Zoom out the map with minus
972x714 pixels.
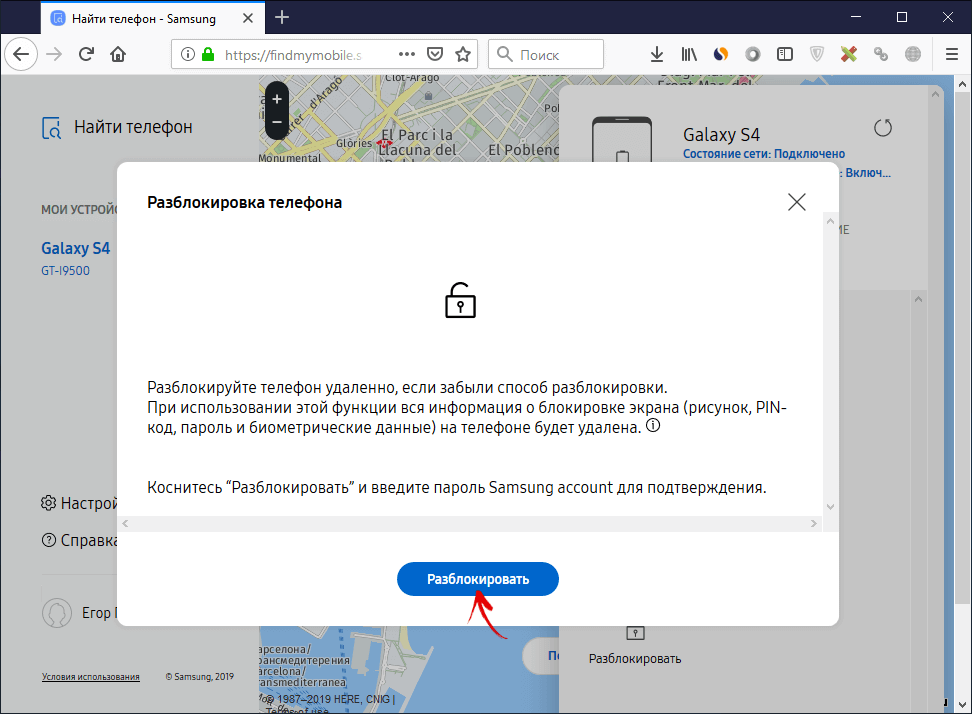pyautogui.click(x=277, y=122)
